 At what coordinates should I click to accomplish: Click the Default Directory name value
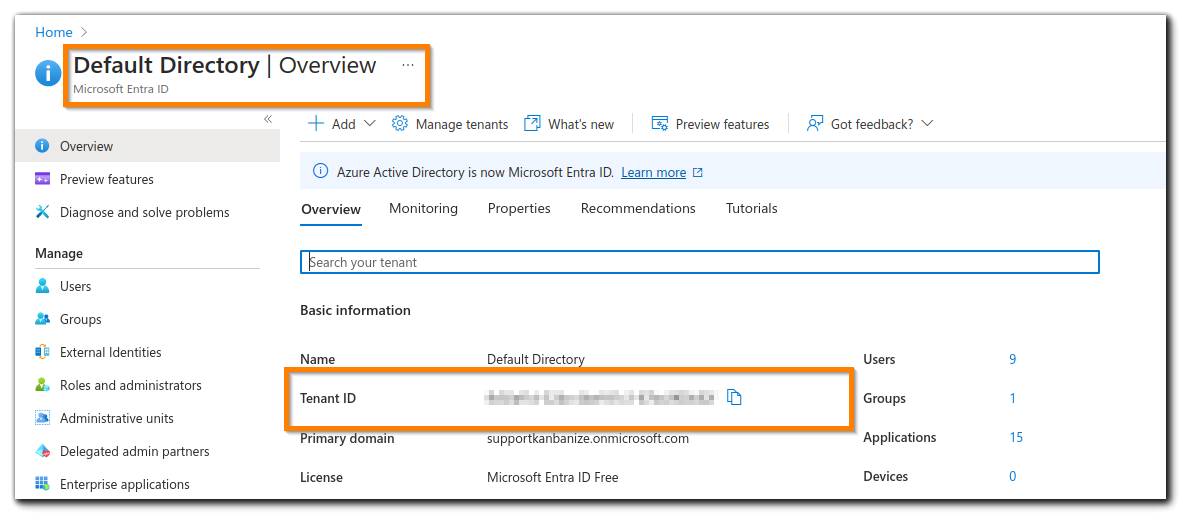click(536, 359)
